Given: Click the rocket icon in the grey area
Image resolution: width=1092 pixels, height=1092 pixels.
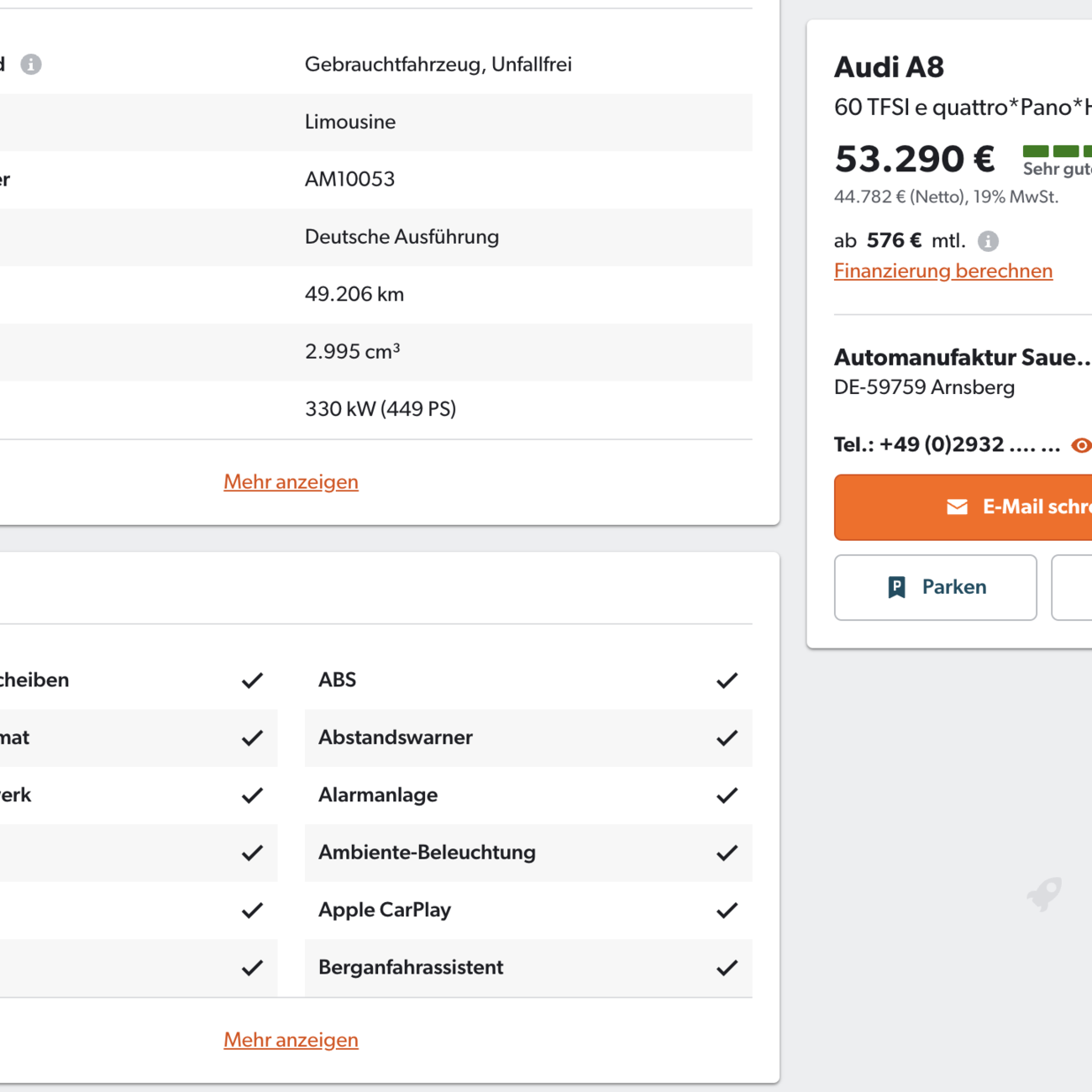Looking at the screenshot, I should tap(1044, 895).
